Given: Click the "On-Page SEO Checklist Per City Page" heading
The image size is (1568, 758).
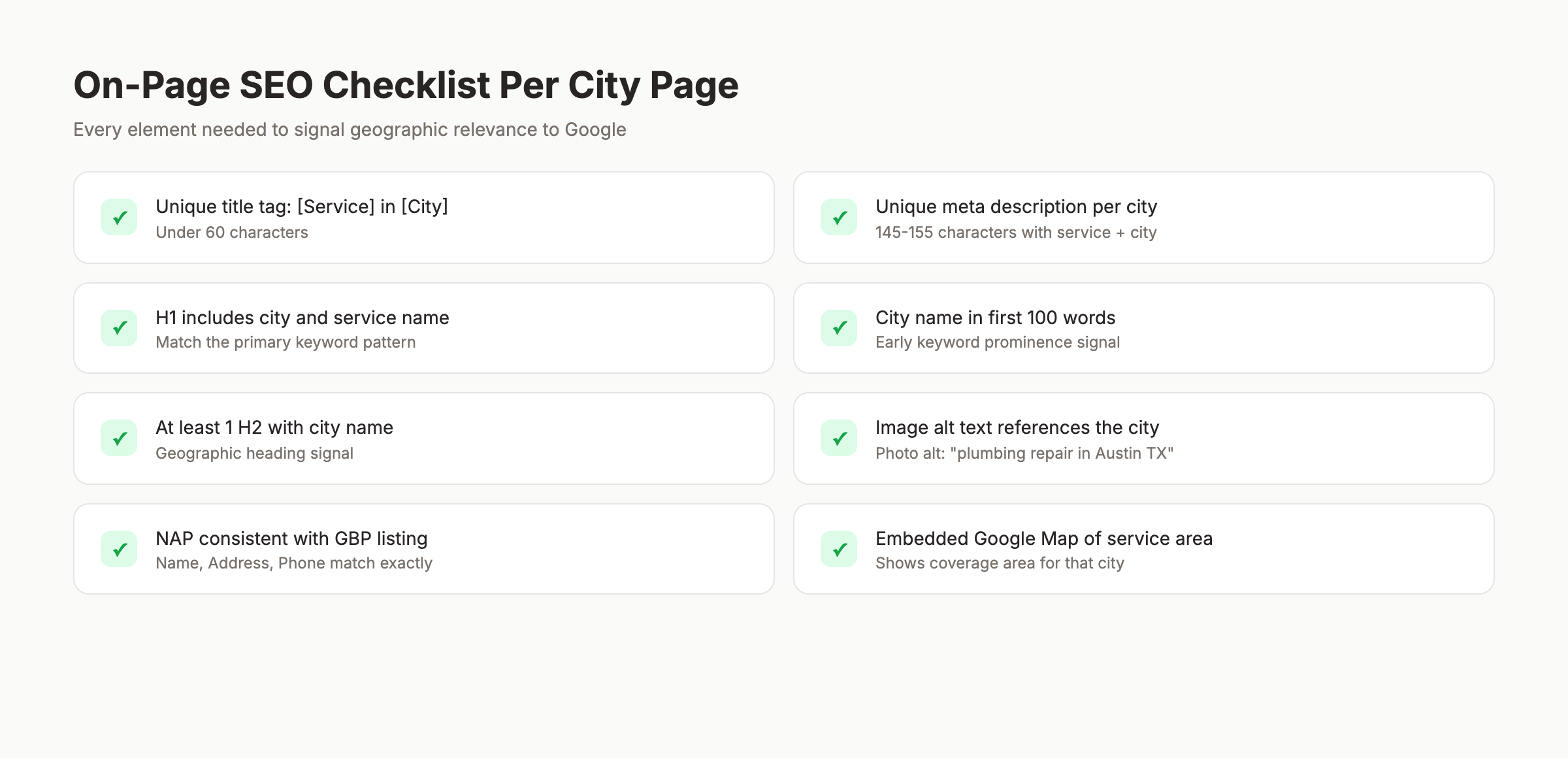Looking at the screenshot, I should (406, 84).
